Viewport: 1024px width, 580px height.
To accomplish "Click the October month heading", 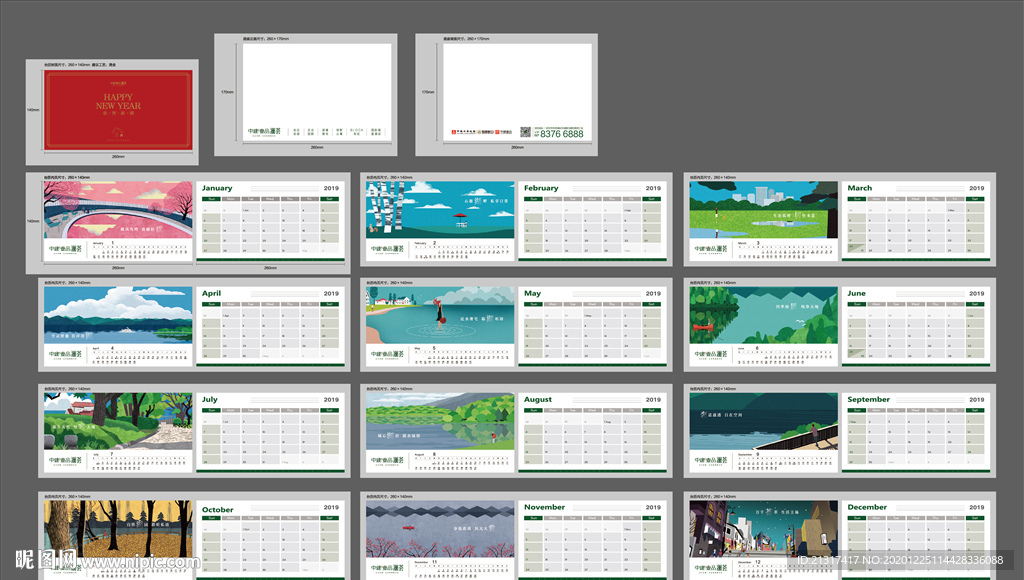I will (217, 510).
